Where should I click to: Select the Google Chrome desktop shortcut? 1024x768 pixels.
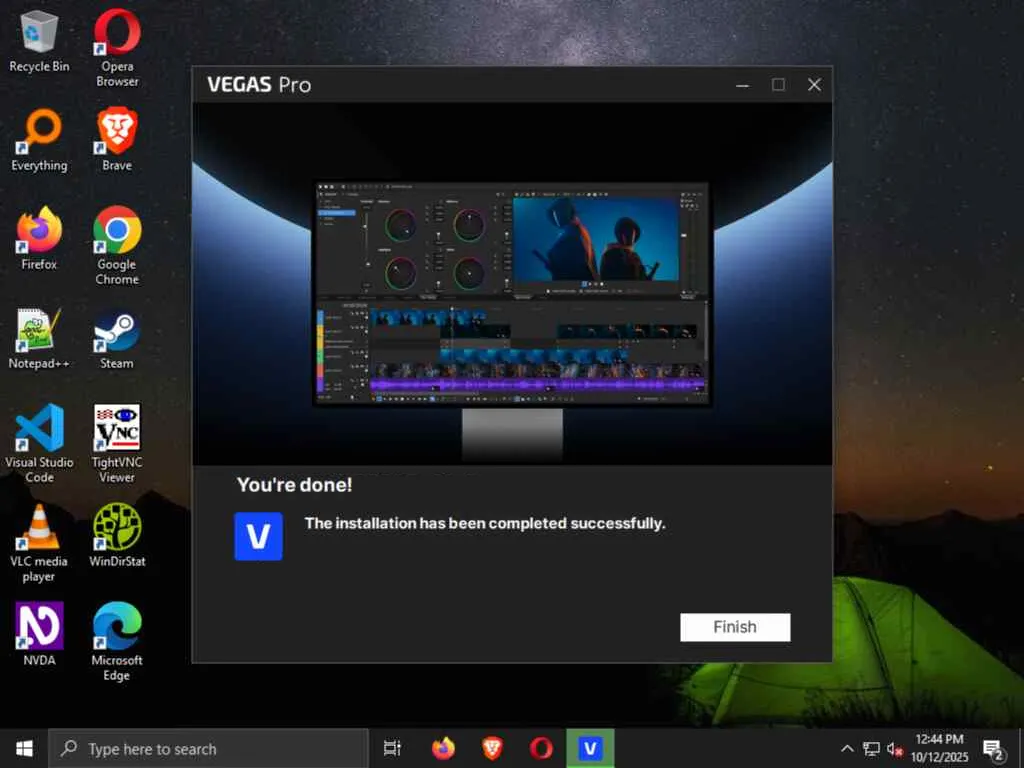[x=117, y=246]
